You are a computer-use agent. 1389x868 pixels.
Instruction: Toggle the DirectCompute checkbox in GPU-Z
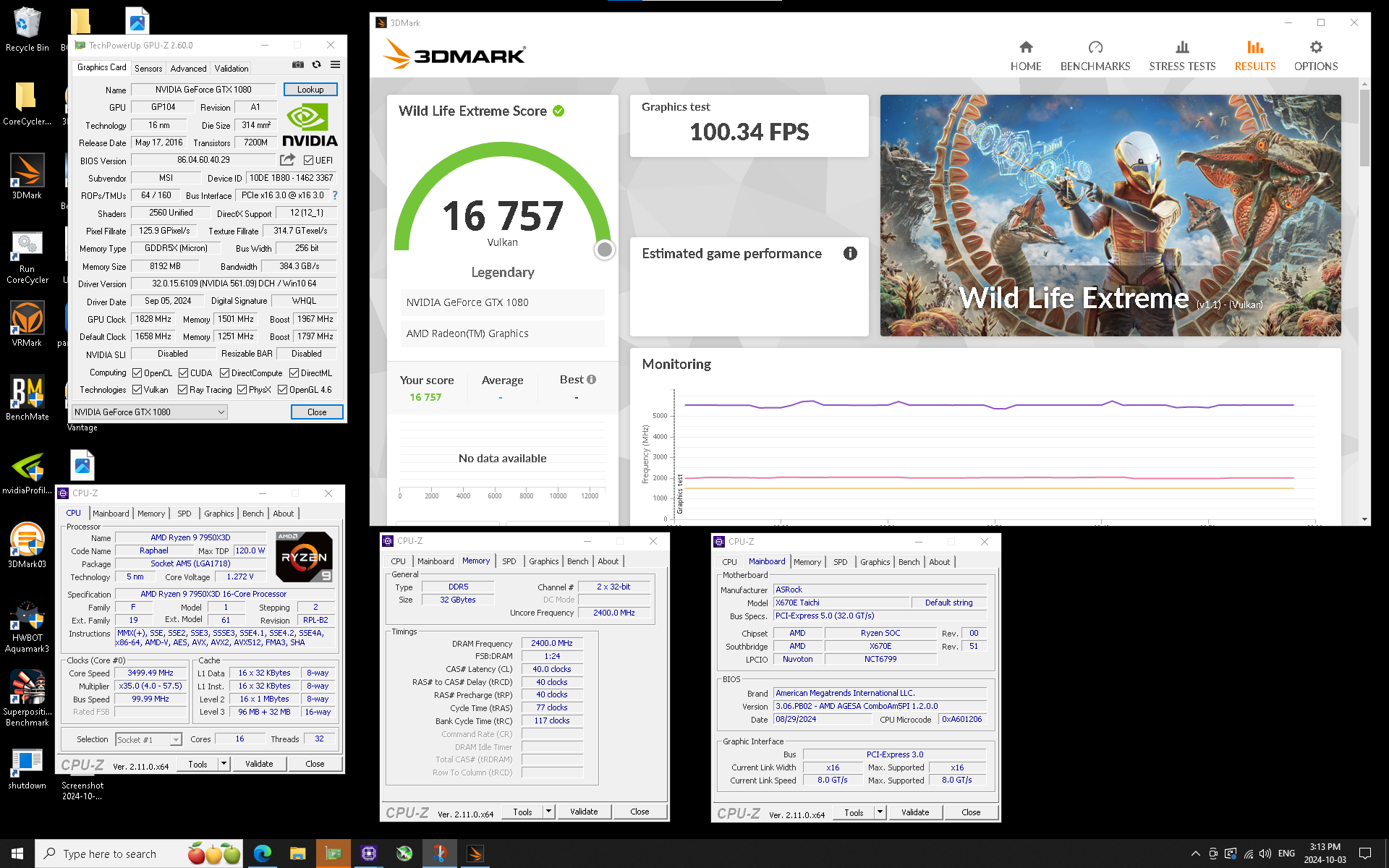pos(225,373)
